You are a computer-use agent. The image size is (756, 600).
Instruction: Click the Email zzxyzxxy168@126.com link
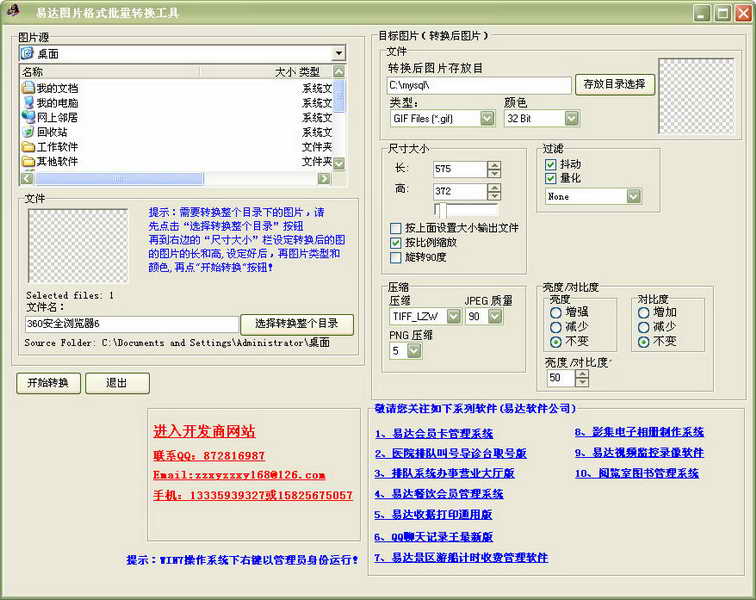point(239,475)
